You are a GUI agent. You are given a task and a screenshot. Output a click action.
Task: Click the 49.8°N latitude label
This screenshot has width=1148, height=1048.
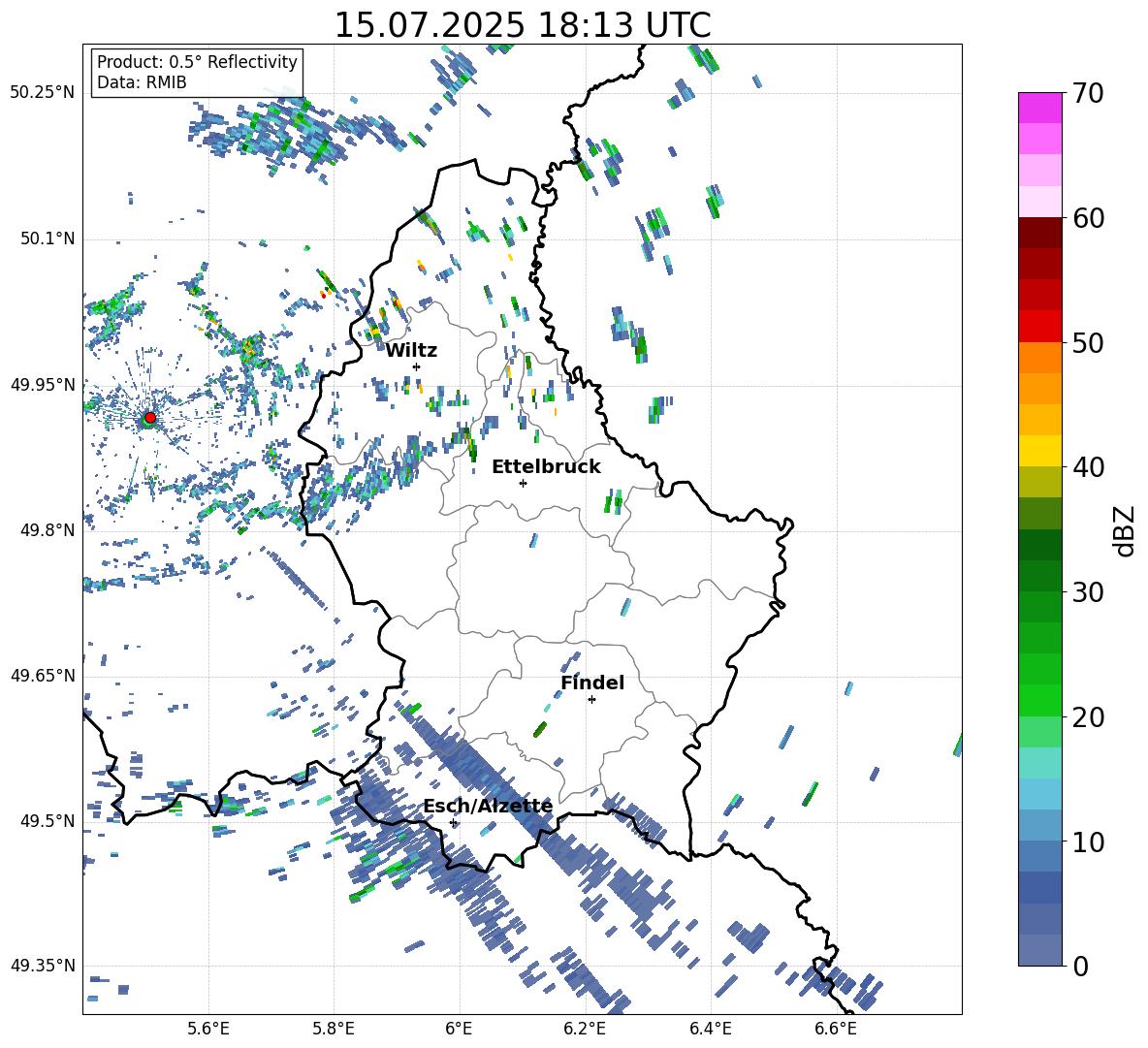[47, 530]
